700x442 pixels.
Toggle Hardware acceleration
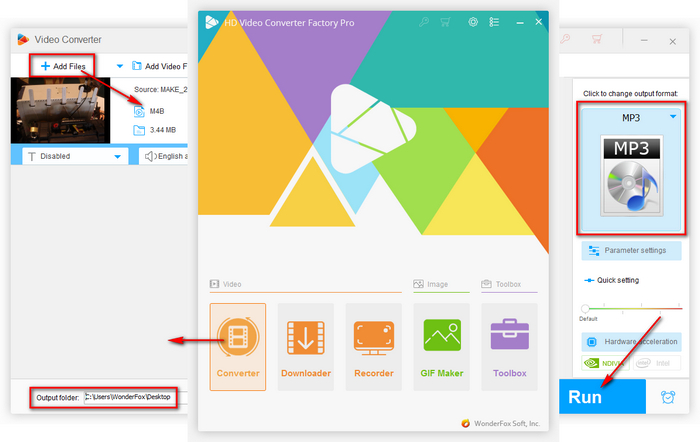point(631,342)
